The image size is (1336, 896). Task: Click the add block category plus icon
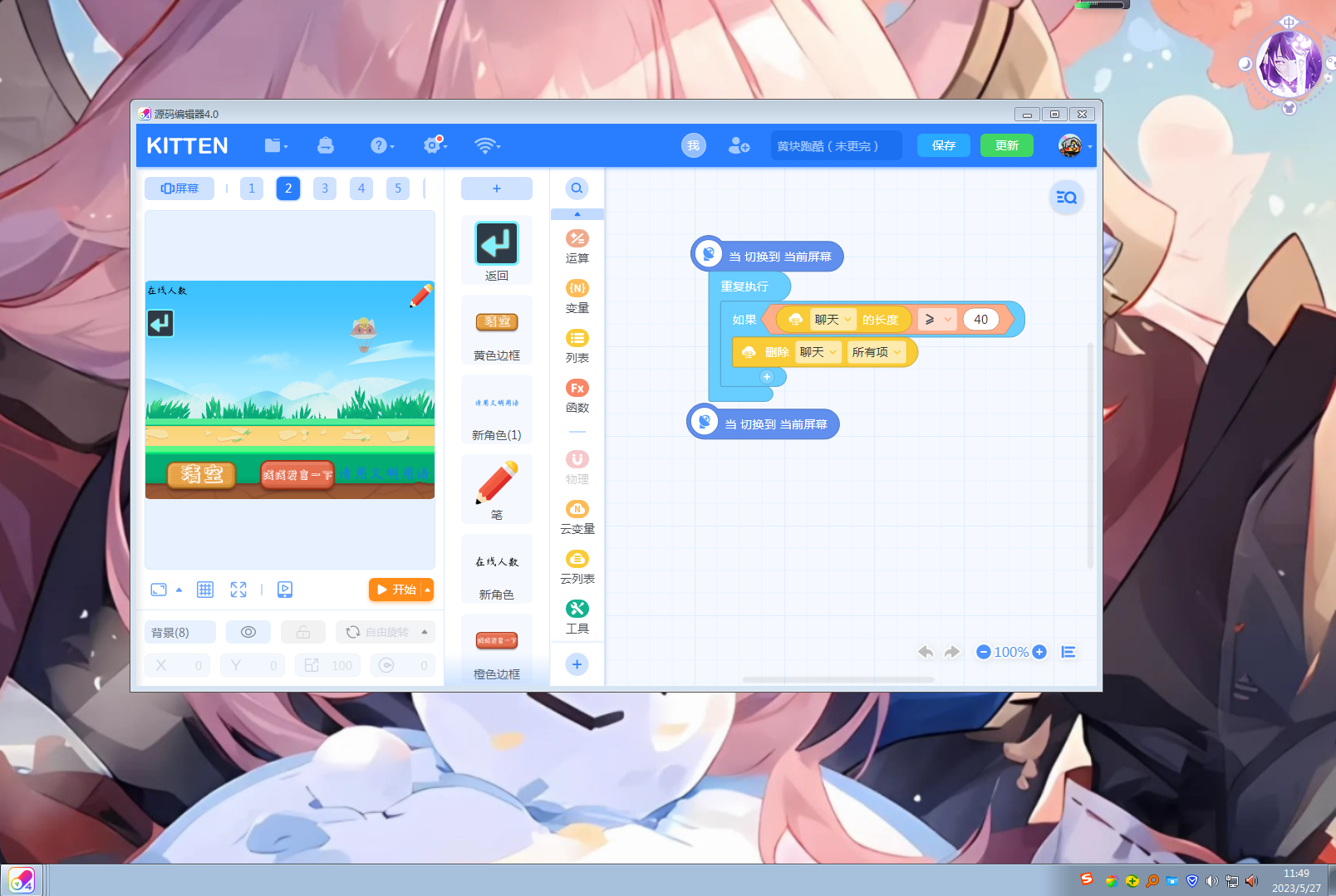pos(577,664)
